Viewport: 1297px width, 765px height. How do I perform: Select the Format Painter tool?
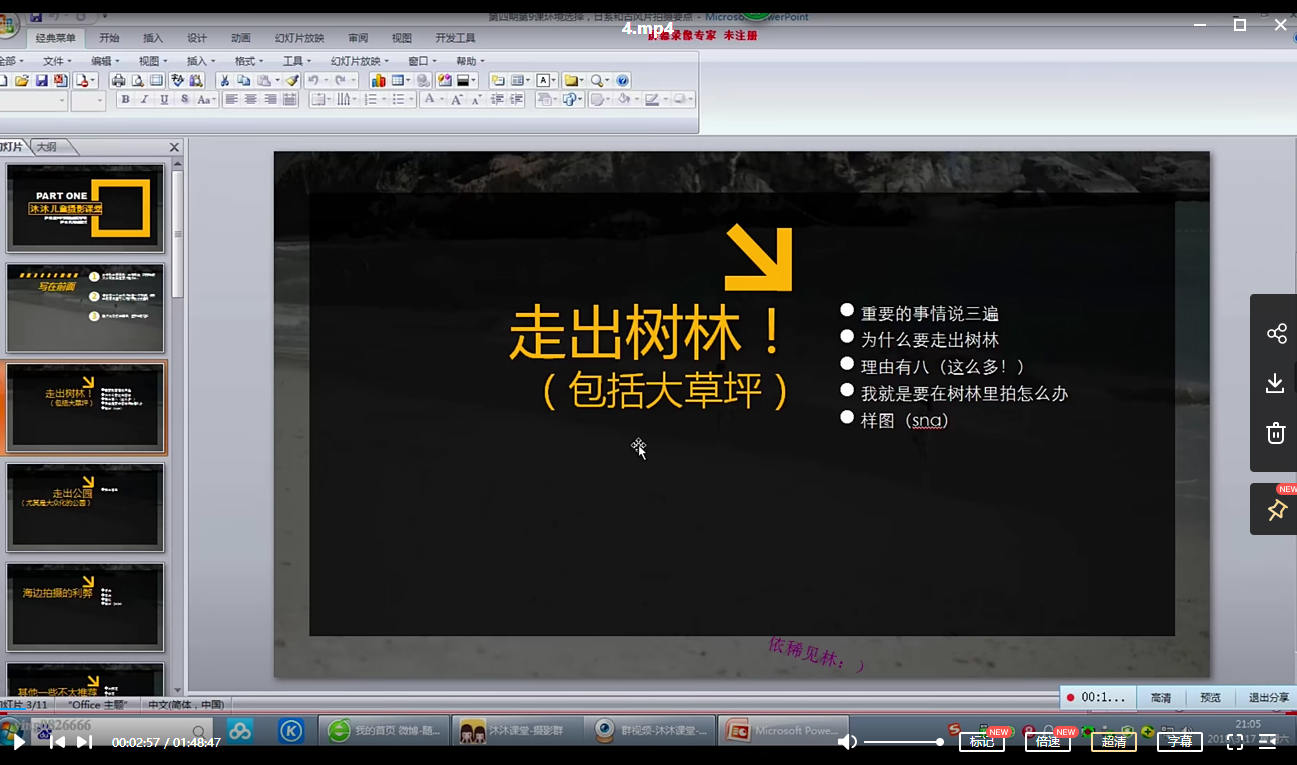293,80
